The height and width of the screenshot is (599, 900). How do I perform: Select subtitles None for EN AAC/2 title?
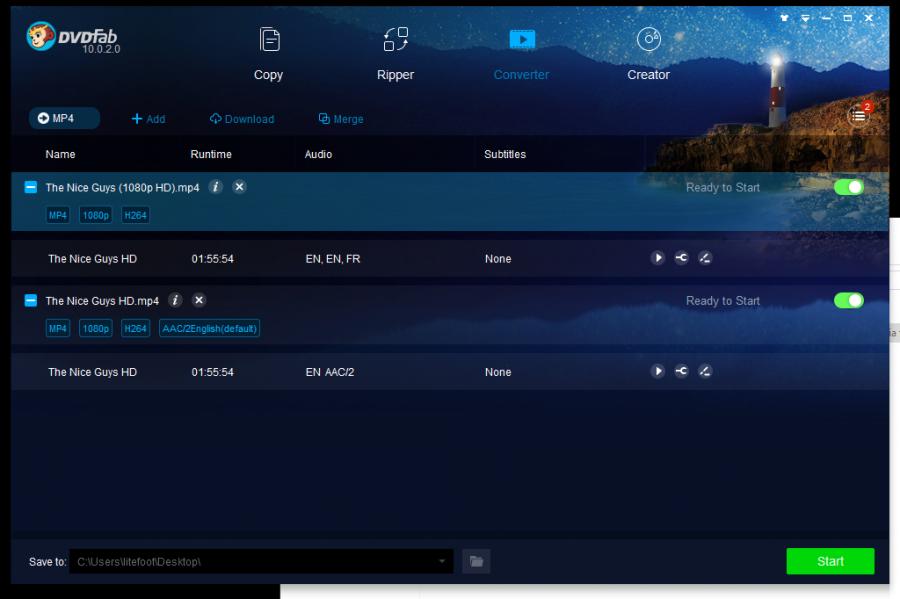click(498, 372)
